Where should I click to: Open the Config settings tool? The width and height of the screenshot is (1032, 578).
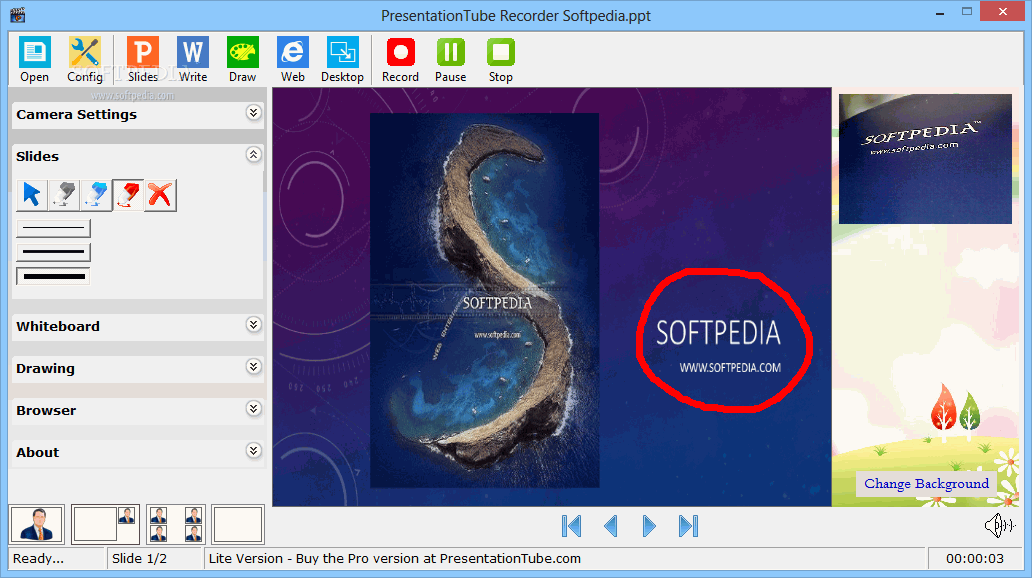(x=85, y=59)
